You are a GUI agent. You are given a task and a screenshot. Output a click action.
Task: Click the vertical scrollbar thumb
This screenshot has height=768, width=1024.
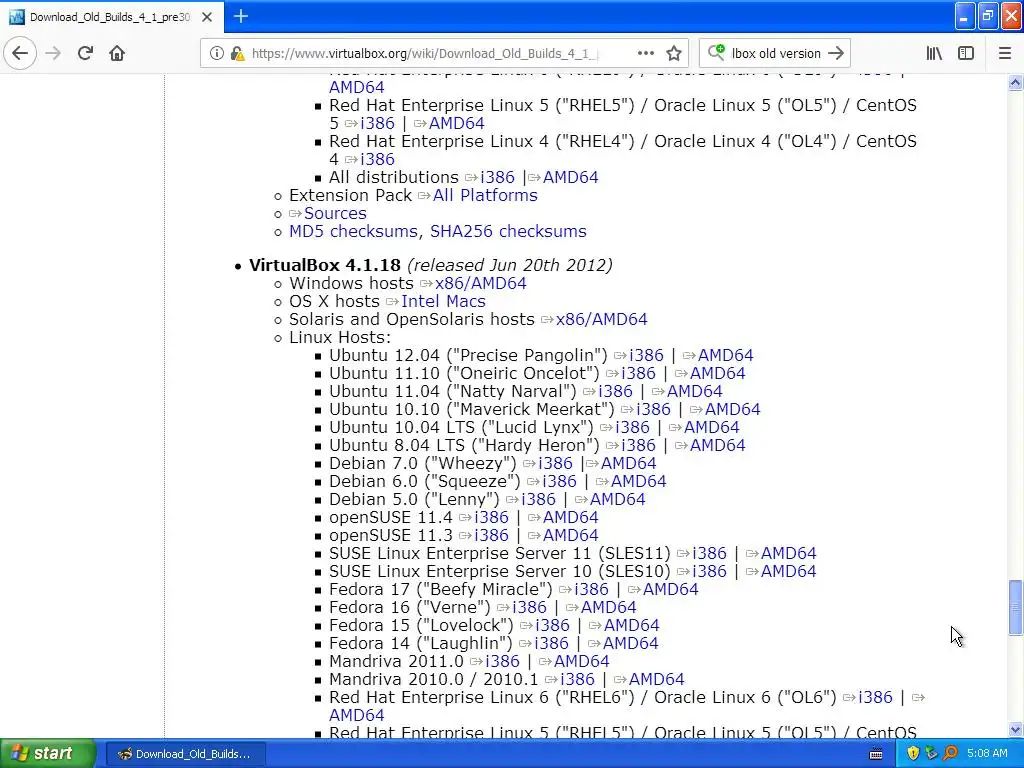tap(1015, 607)
